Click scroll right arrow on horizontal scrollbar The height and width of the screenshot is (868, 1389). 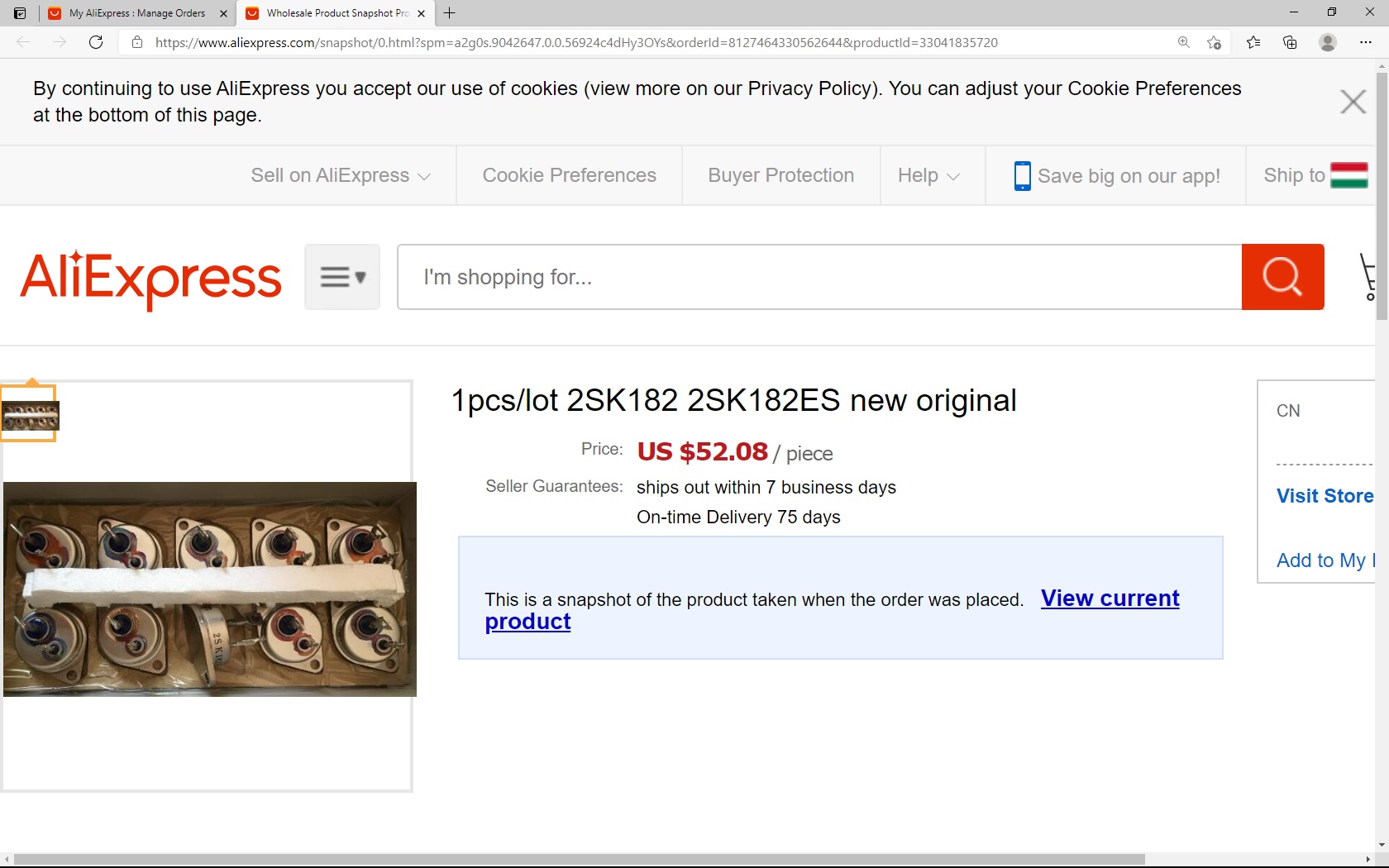pos(1368,860)
